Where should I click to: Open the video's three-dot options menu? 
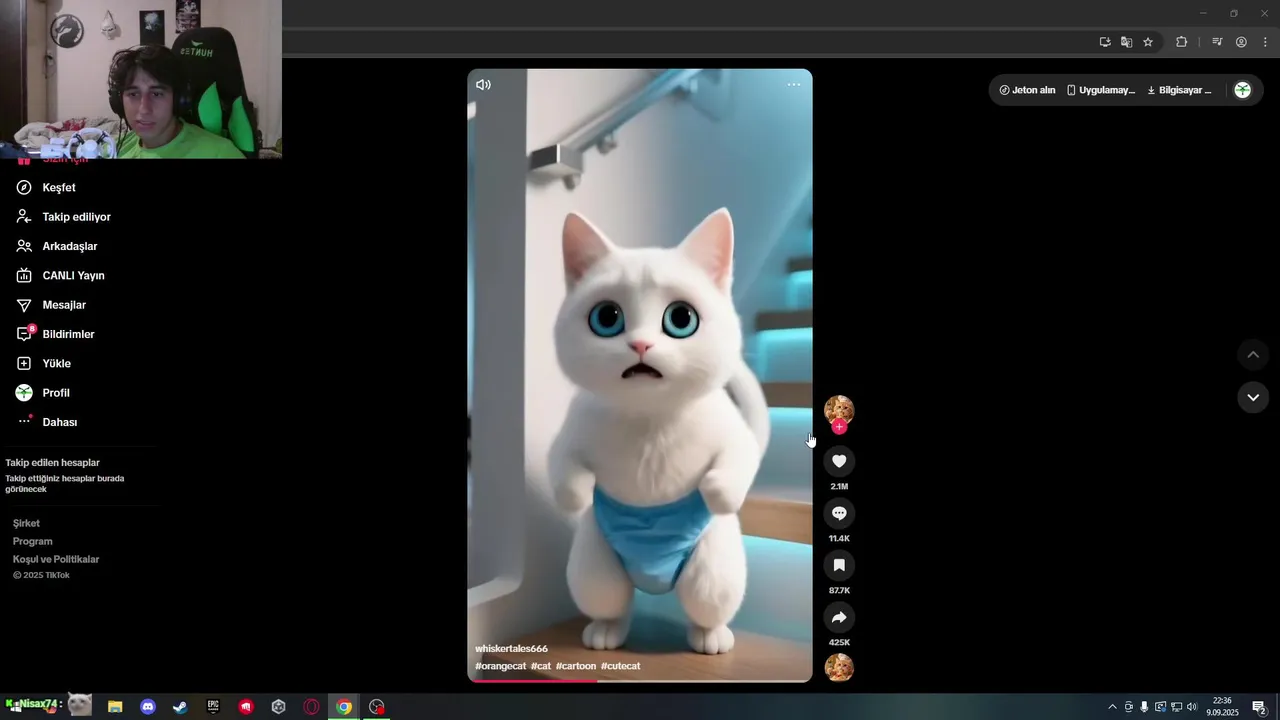pyautogui.click(x=793, y=85)
